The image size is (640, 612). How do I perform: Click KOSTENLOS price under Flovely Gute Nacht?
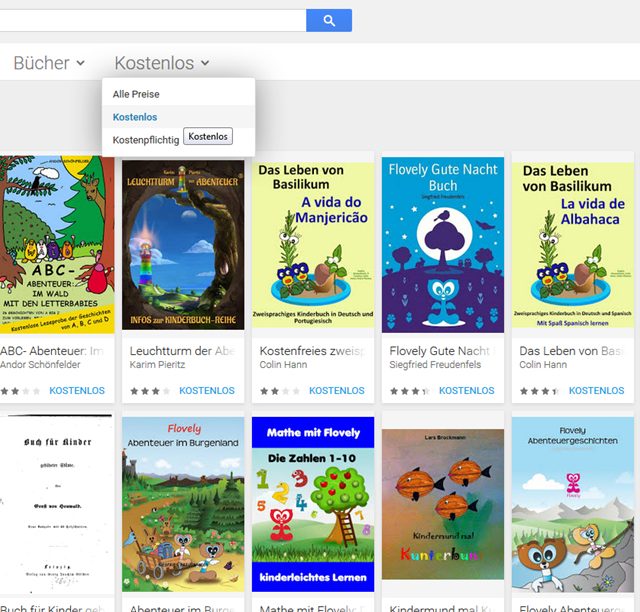(x=467, y=391)
